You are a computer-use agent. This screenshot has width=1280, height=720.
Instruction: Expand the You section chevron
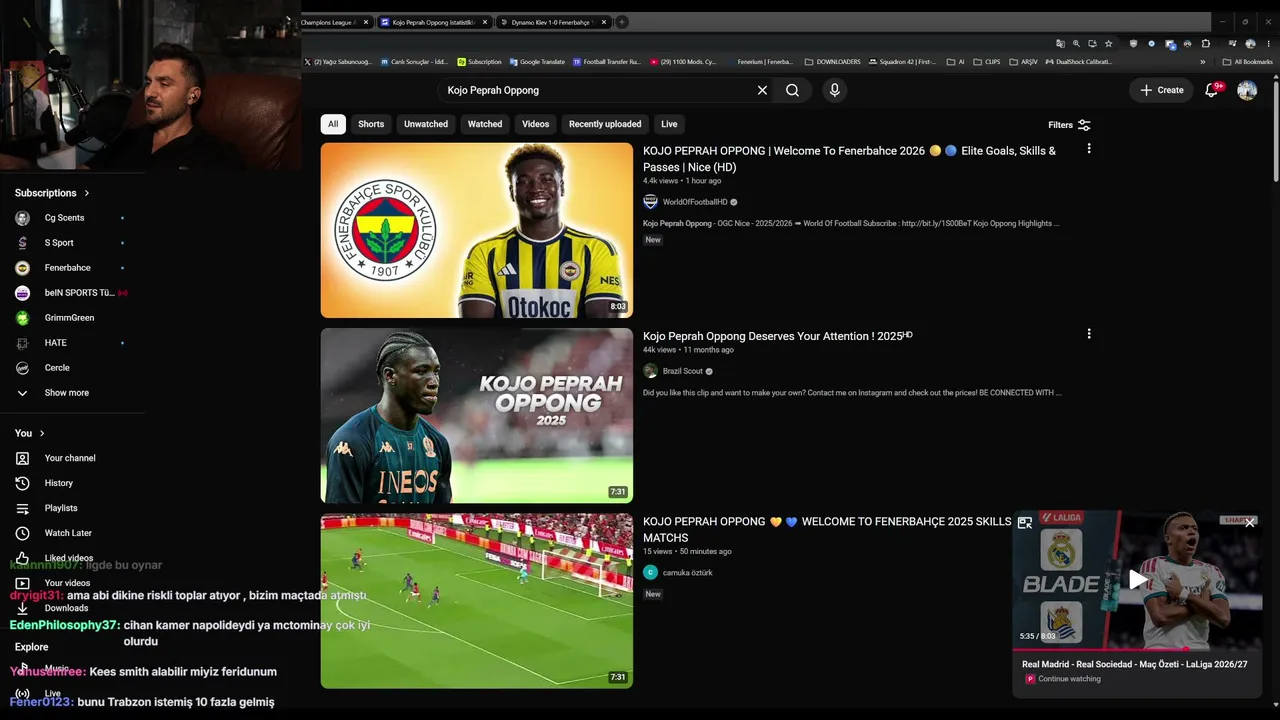(x=42, y=433)
